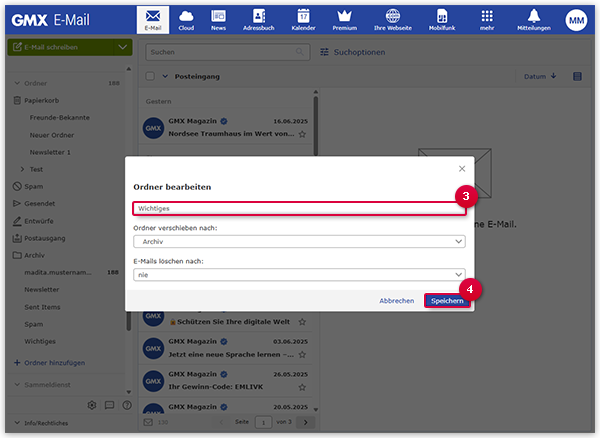Expand the Test folder
The image size is (600, 438).
click(x=22, y=169)
